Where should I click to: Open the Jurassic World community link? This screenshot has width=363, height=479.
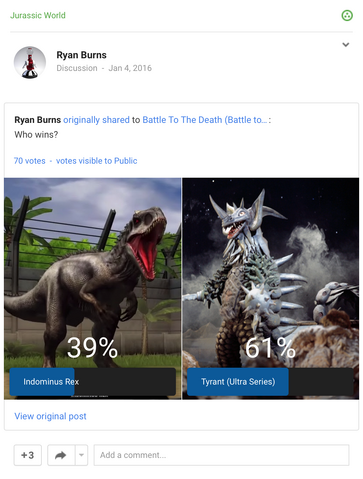38,15
